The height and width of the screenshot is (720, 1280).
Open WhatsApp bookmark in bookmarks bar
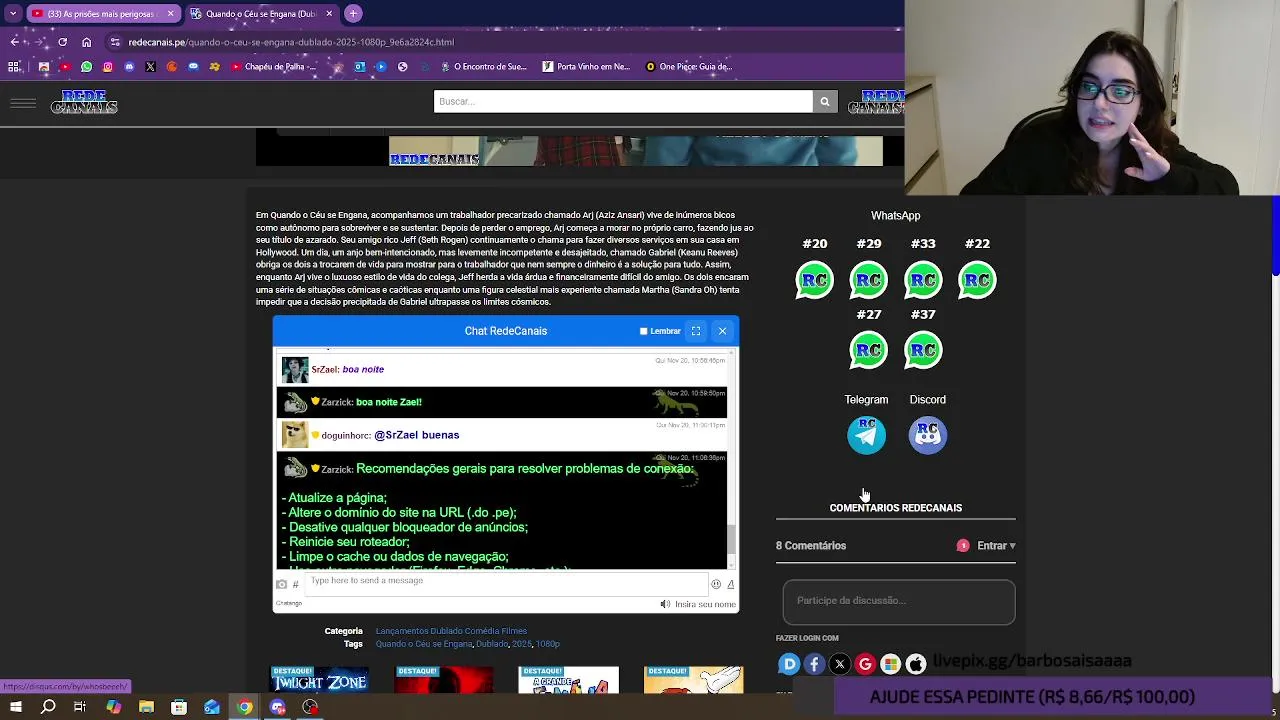[86, 67]
